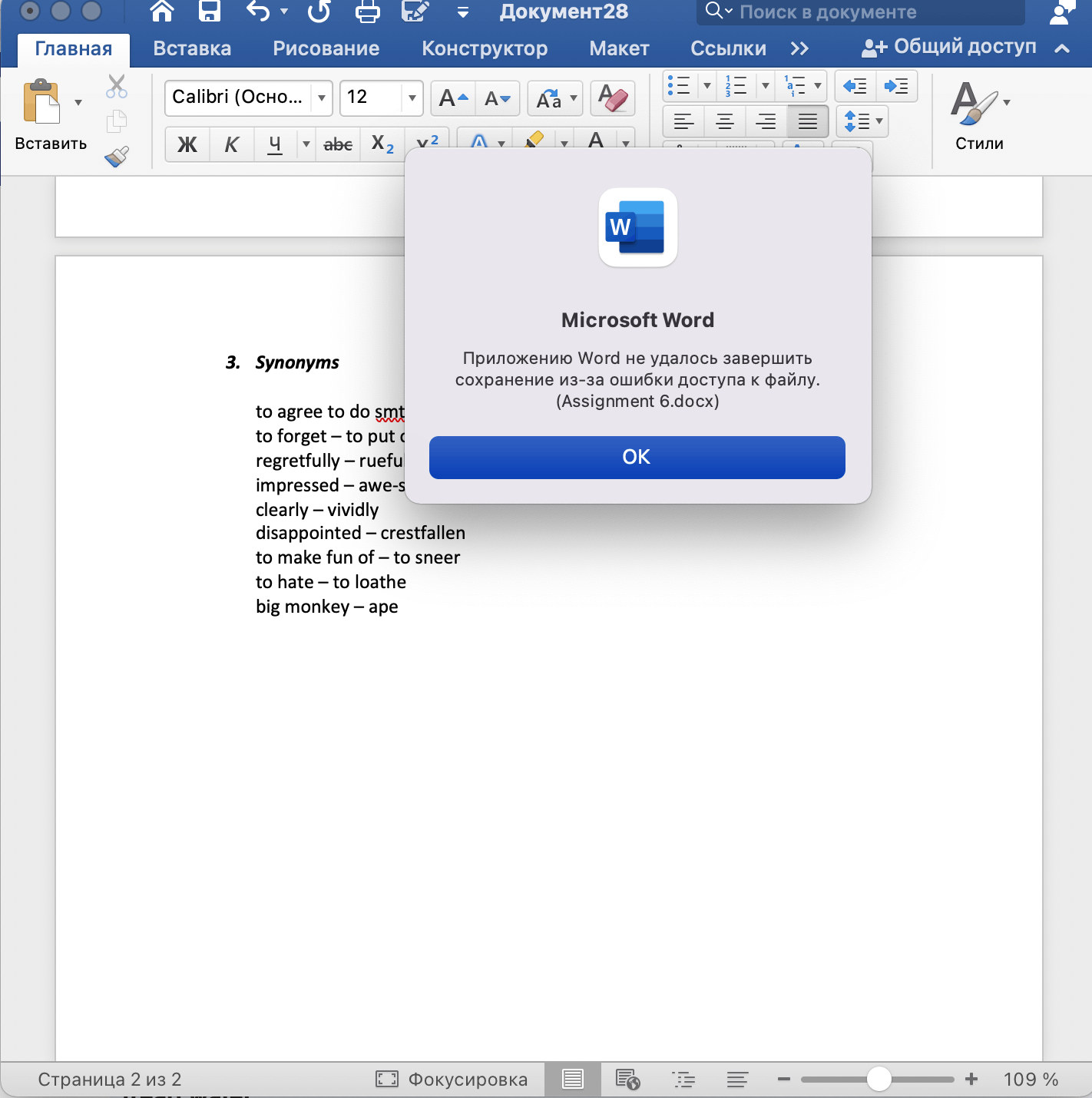
Task: Open the Вставить paste options dropdown arrow
Action: [x=78, y=102]
